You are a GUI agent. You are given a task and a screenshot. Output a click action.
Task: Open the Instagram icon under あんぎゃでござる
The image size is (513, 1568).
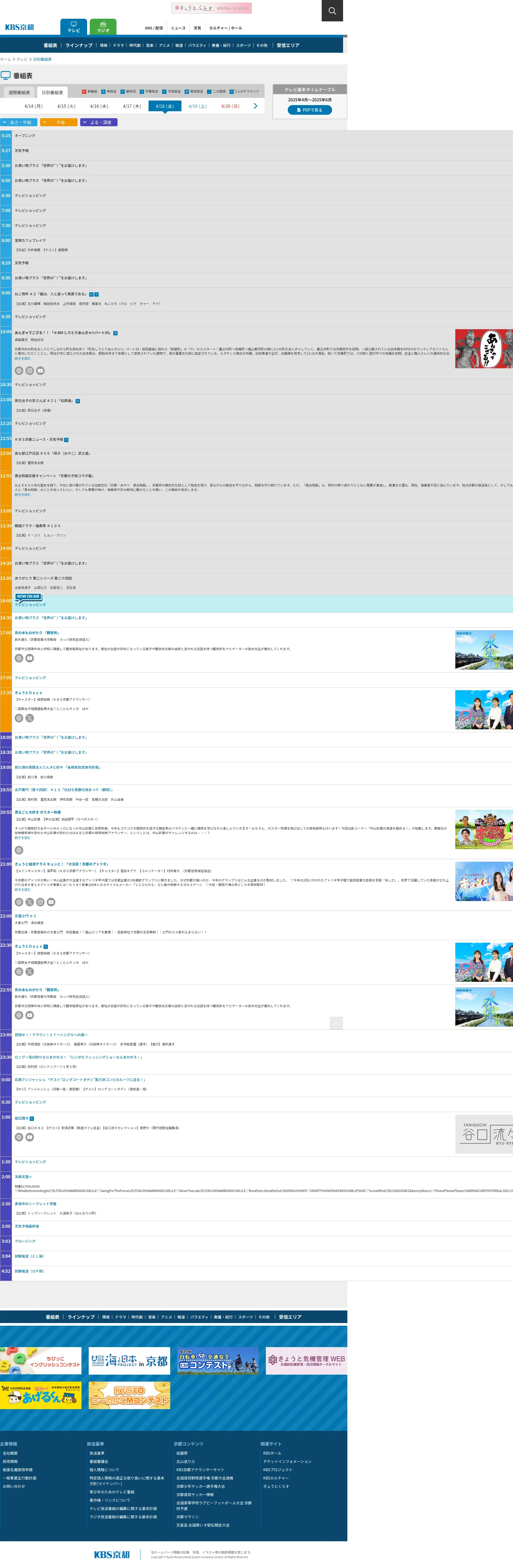click(29, 371)
